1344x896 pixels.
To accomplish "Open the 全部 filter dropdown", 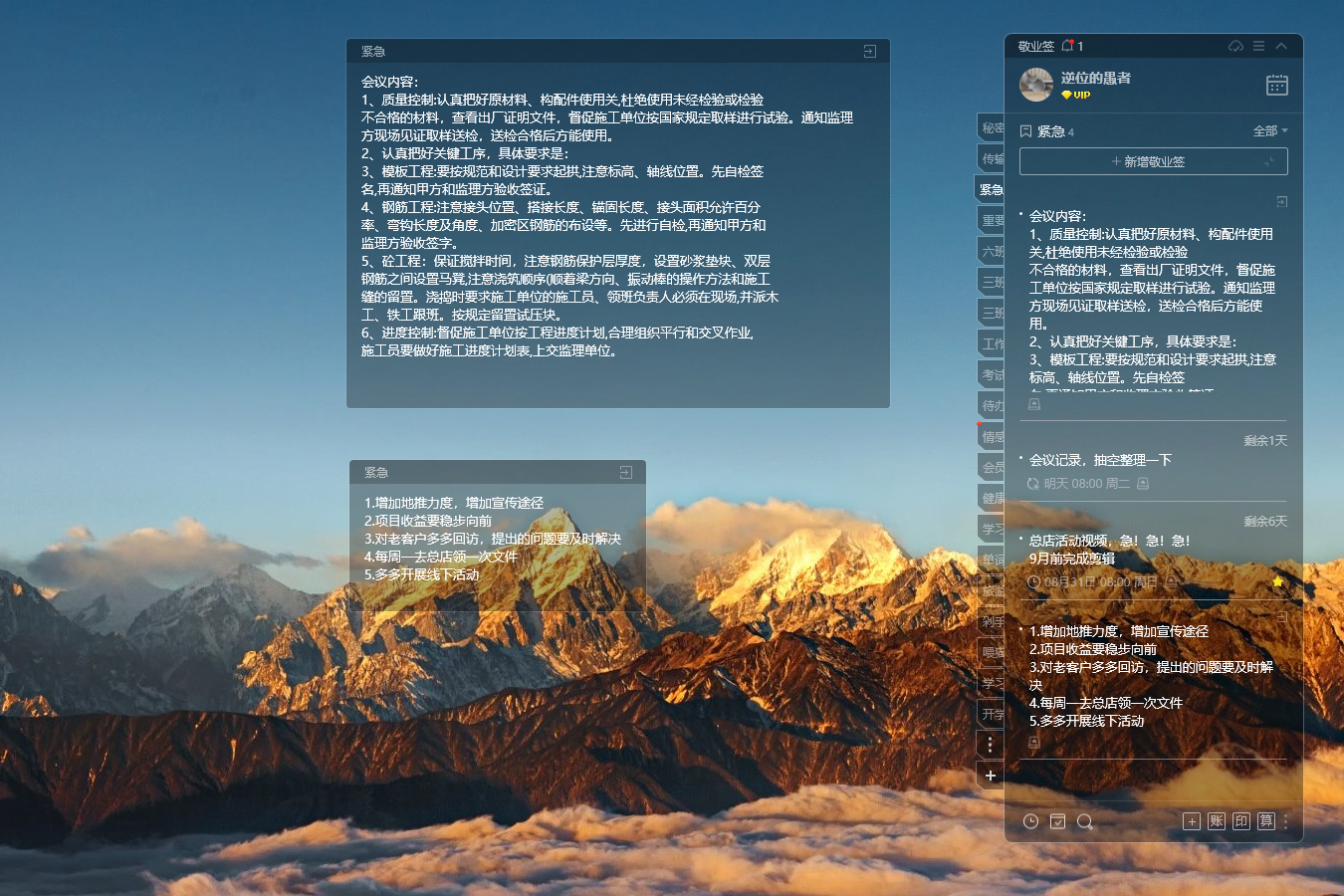I will point(1270,131).
